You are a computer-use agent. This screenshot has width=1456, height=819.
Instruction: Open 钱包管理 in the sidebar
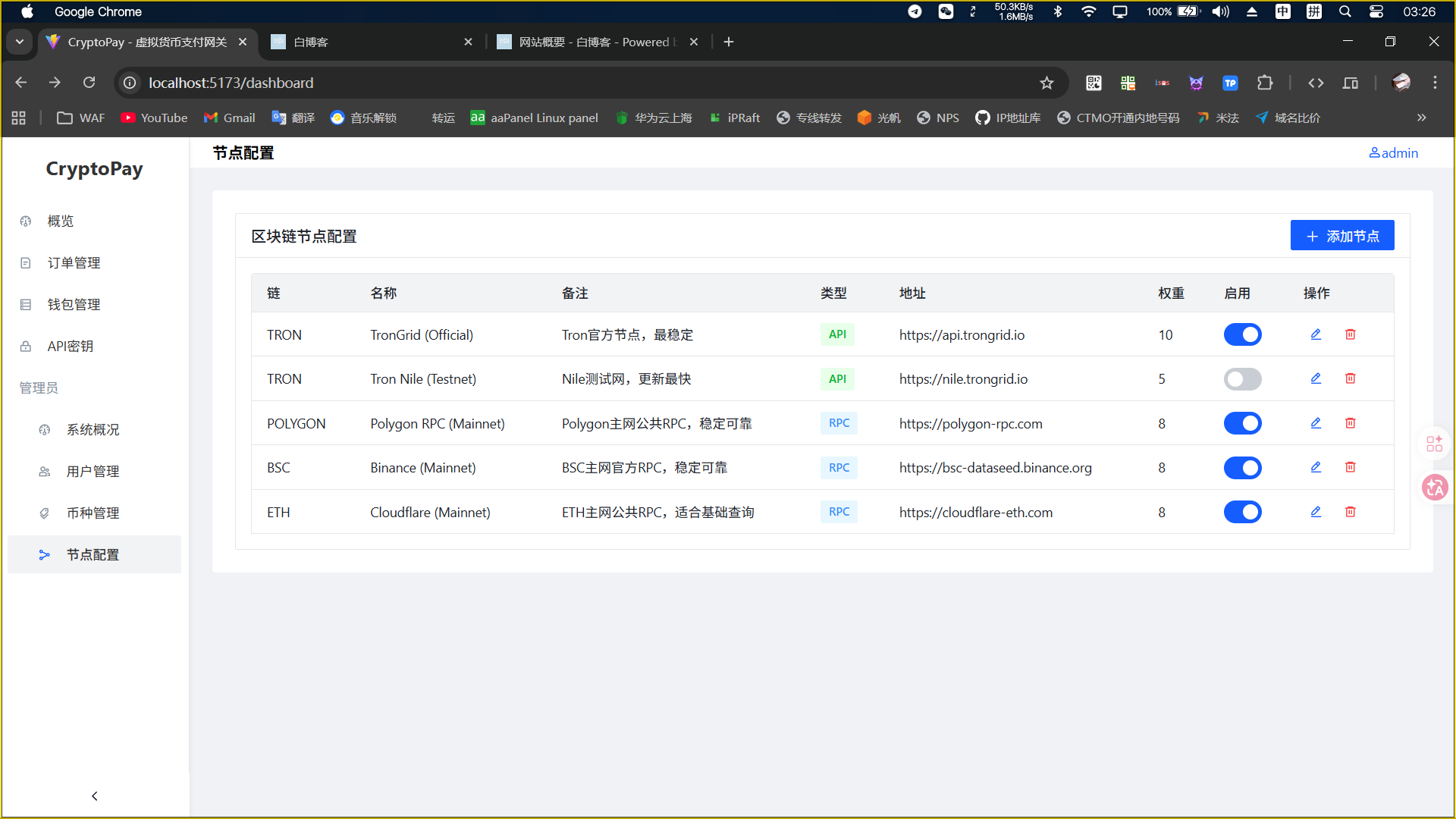click(x=74, y=304)
